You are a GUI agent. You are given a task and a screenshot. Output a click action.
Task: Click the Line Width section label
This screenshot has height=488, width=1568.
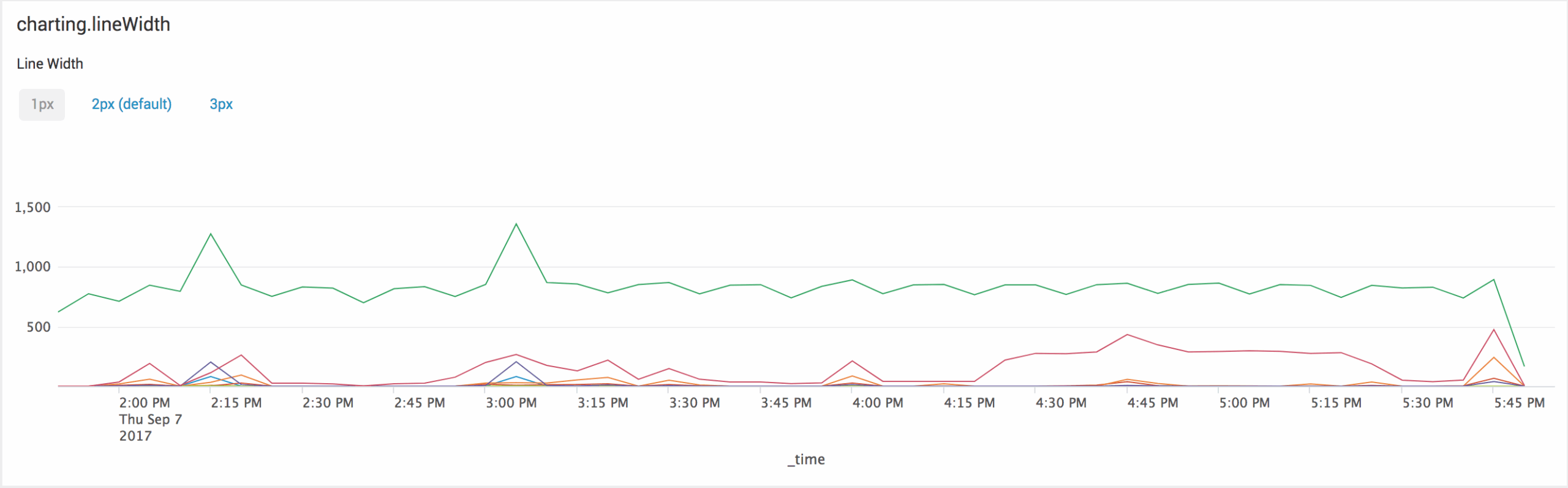[x=50, y=63]
